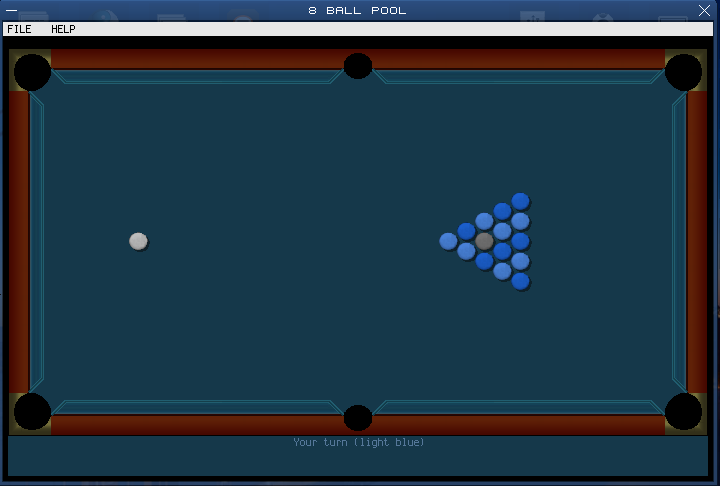Screen dimensions: 720x486
Task: Click the top-right corner pocket
Action: coord(683,72)
